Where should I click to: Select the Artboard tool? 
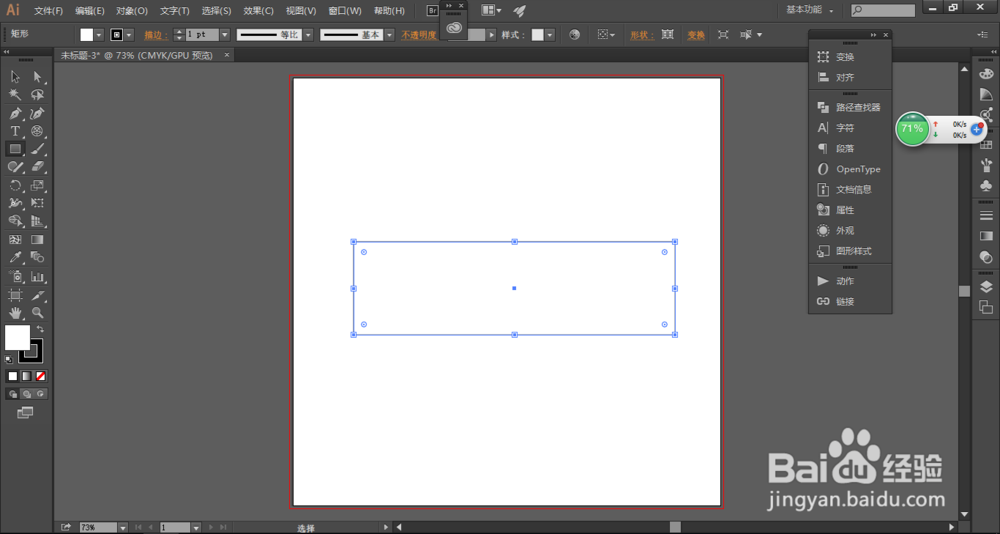click(x=15, y=295)
